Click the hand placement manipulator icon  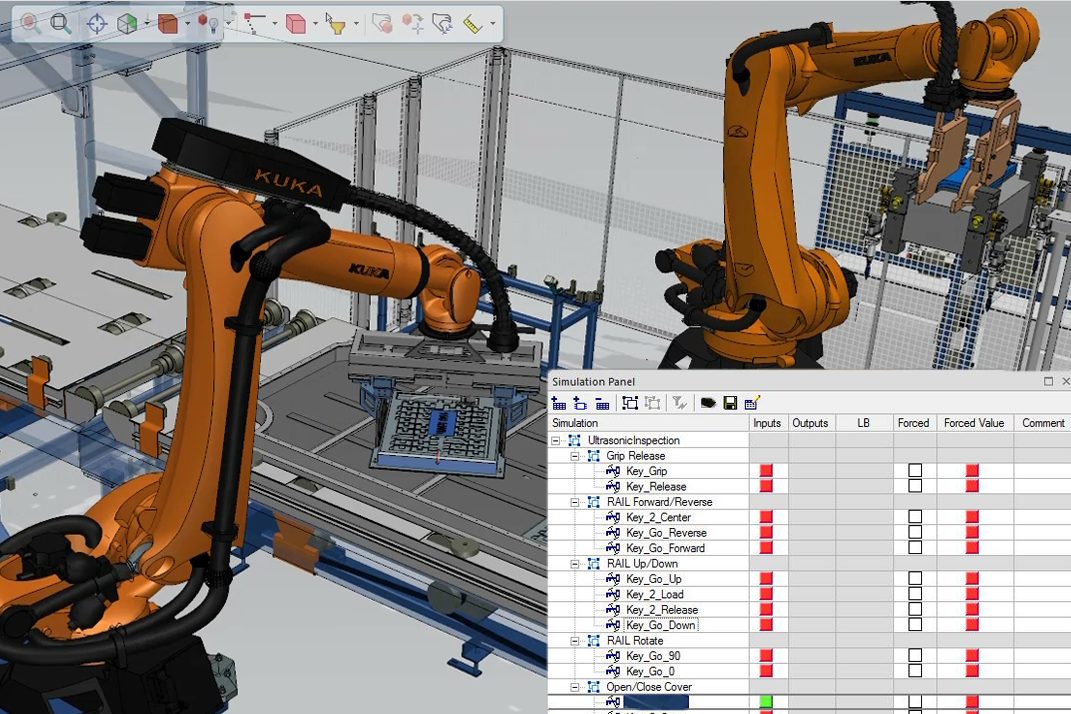(x=382, y=24)
